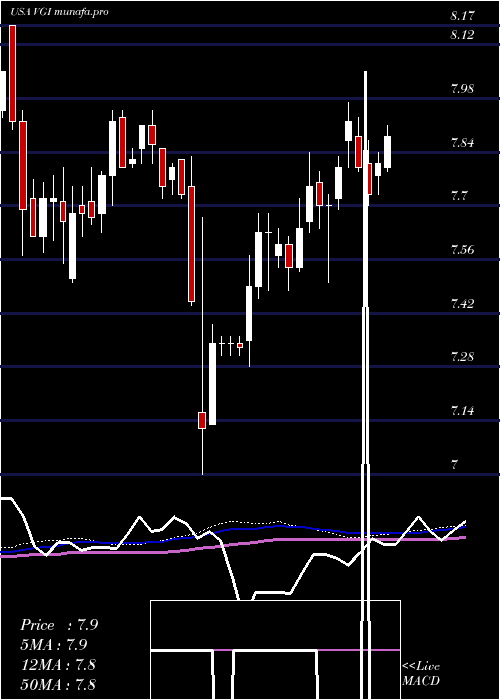Click the last white candle on the right
The width and height of the screenshot is (500, 700).
[388, 152]
